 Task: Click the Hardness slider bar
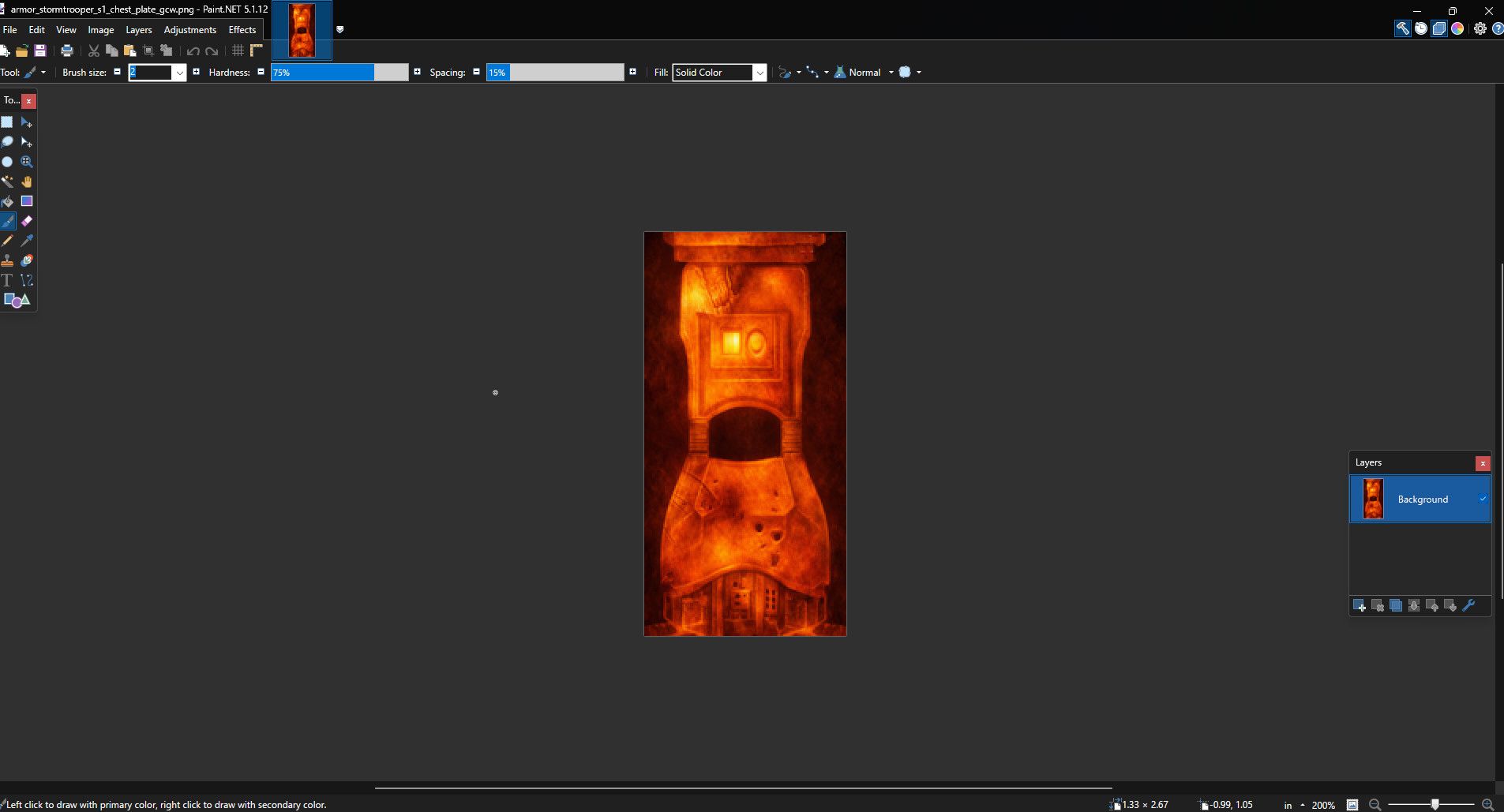click(x=339, y=73)
